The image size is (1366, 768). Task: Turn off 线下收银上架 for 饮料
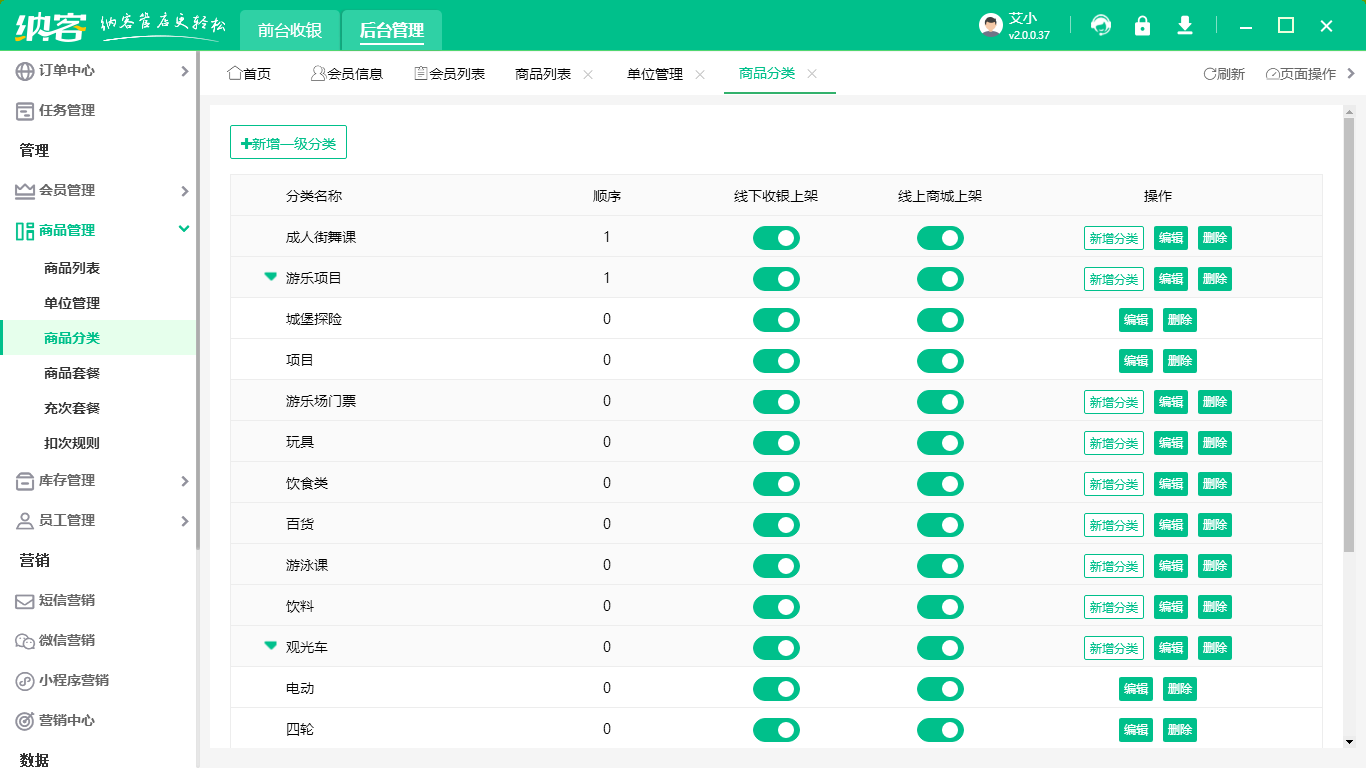[x=777, y=606]
